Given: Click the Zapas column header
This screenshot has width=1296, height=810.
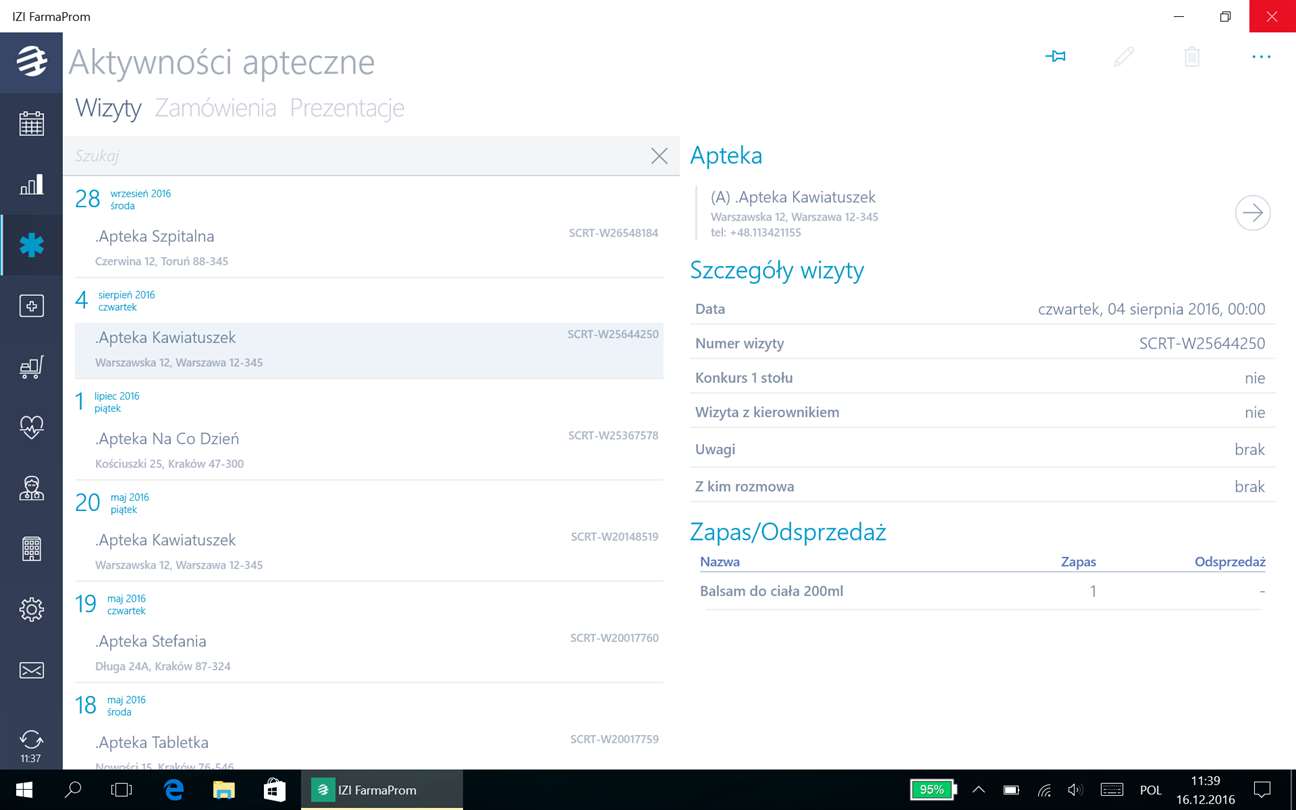Looking at the screenshot, I should [1078, 562].
